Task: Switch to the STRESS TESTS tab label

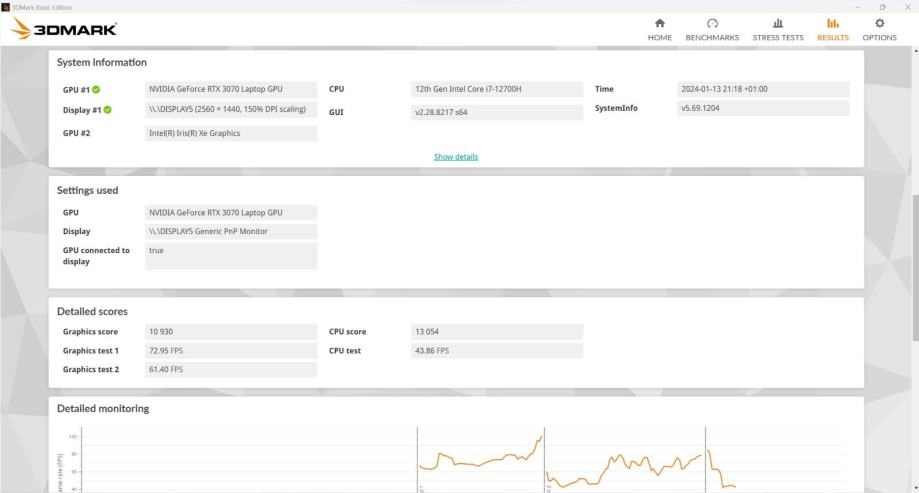Action: coord(778,38)
